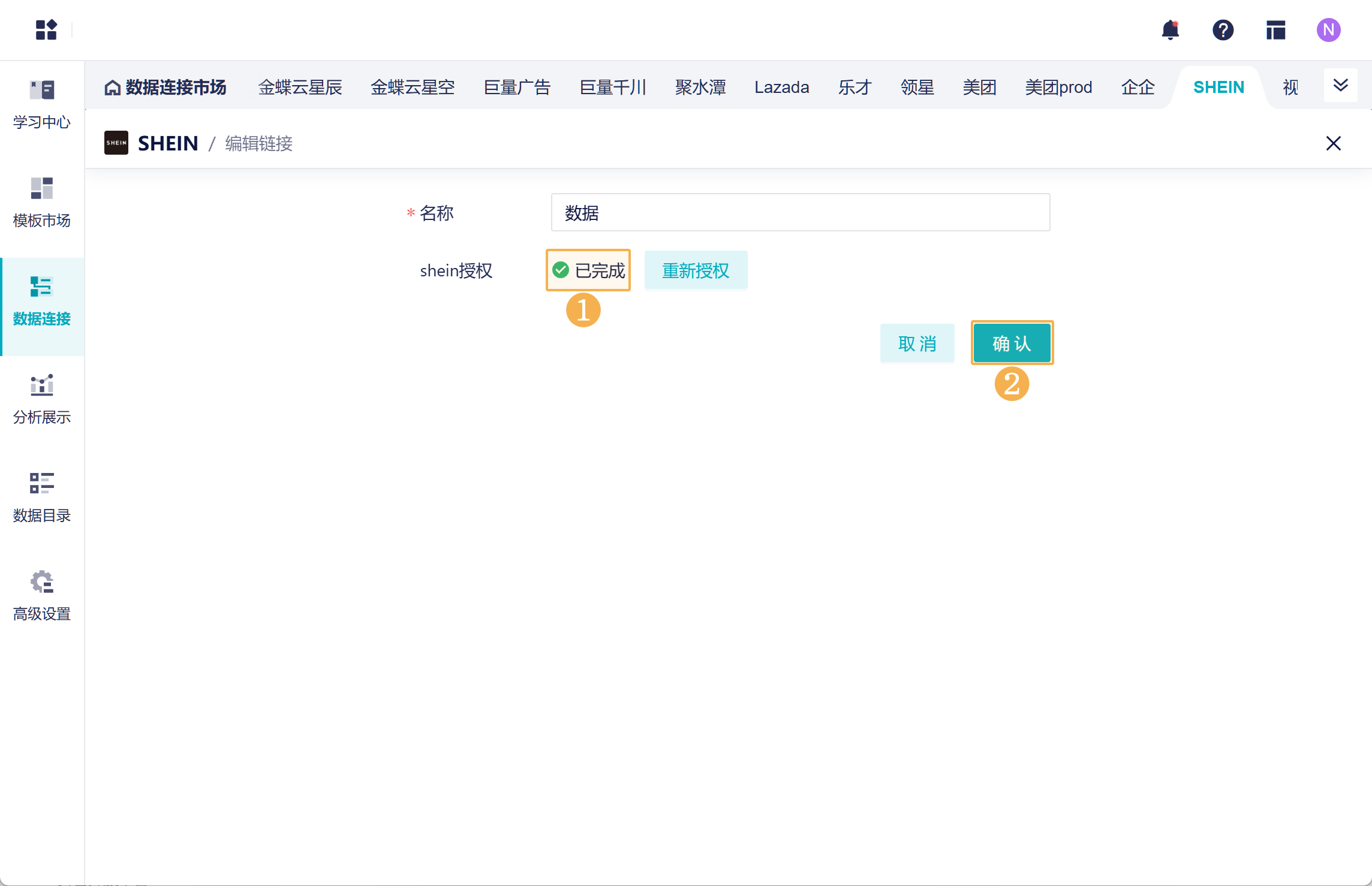Click the 名称 input field

[800, 212]
